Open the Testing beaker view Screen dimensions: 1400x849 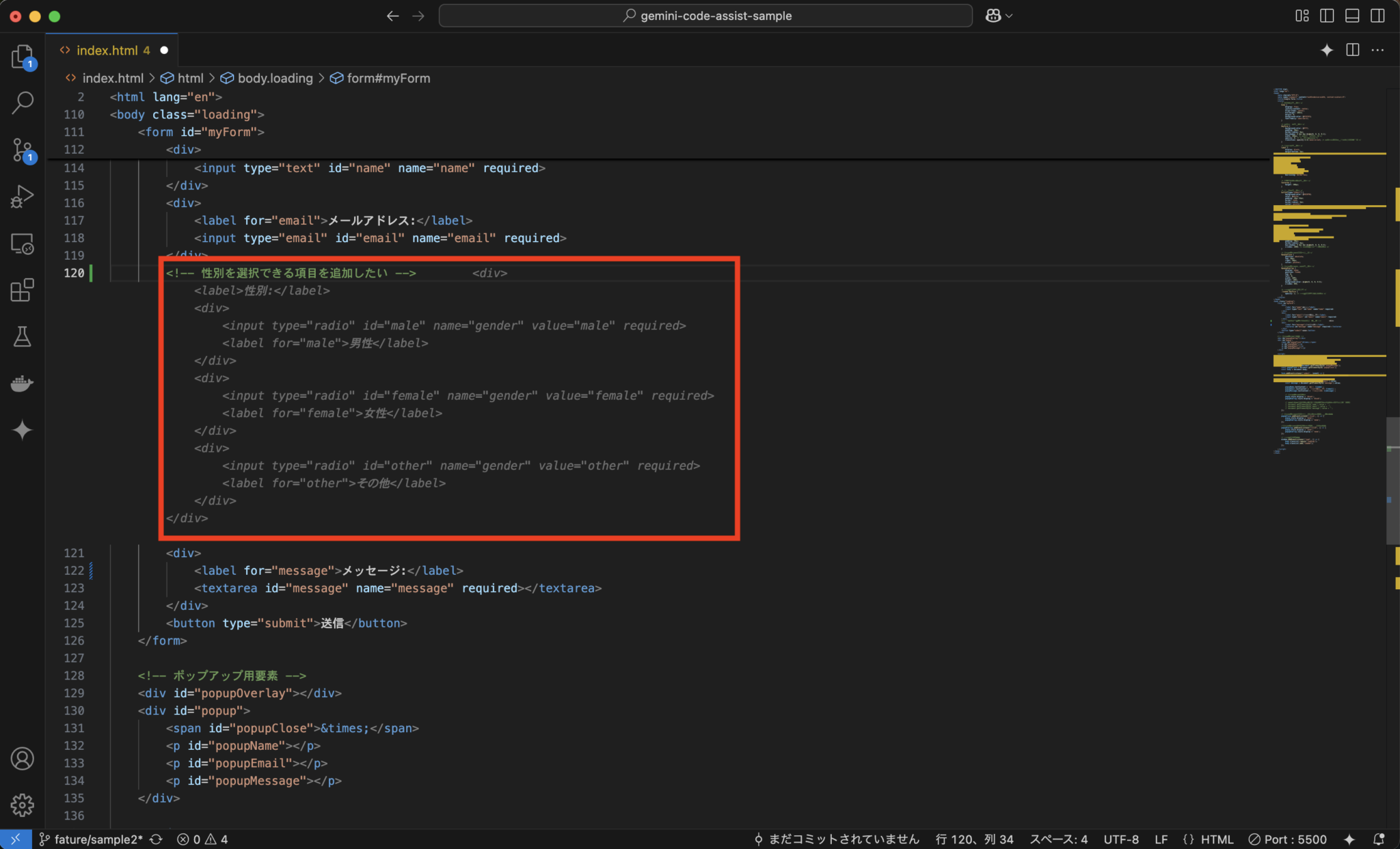click(x=23, y=336)
